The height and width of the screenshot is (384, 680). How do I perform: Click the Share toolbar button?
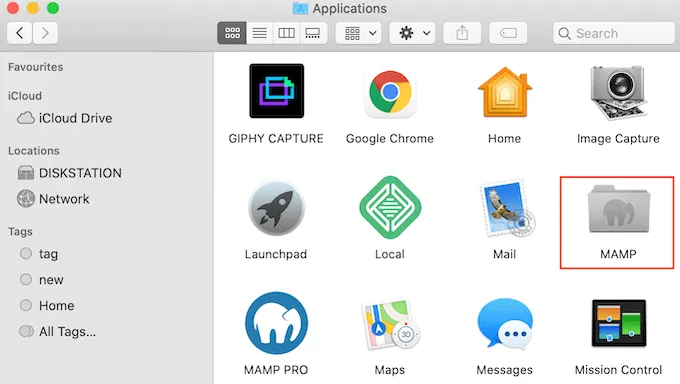462,33
